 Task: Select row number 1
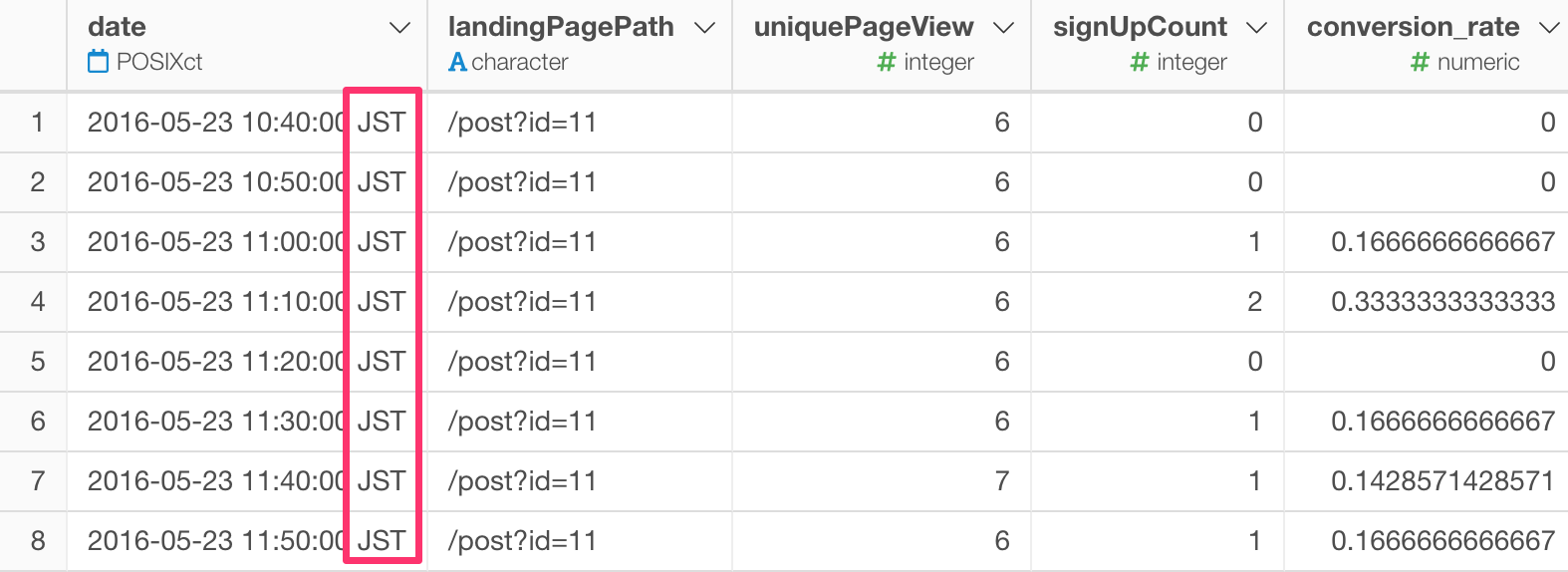coord(38,123)
